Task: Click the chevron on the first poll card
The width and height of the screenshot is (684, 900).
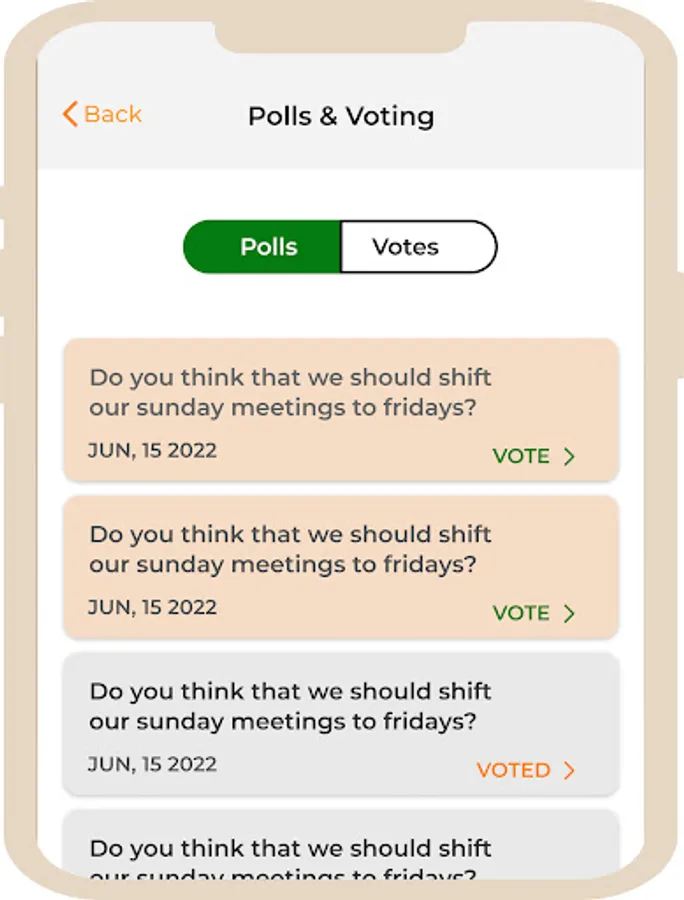Action: [569, 457]
